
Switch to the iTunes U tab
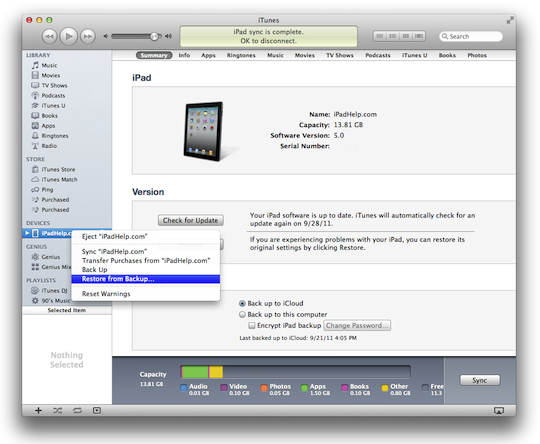(x=415, y=55)
